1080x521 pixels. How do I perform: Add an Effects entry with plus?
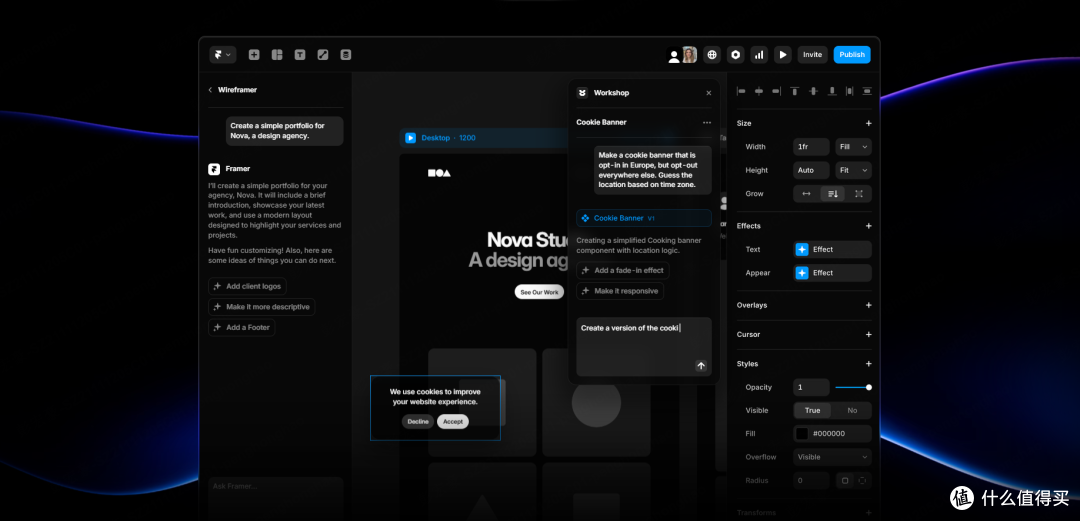click(x=869, y=226)
